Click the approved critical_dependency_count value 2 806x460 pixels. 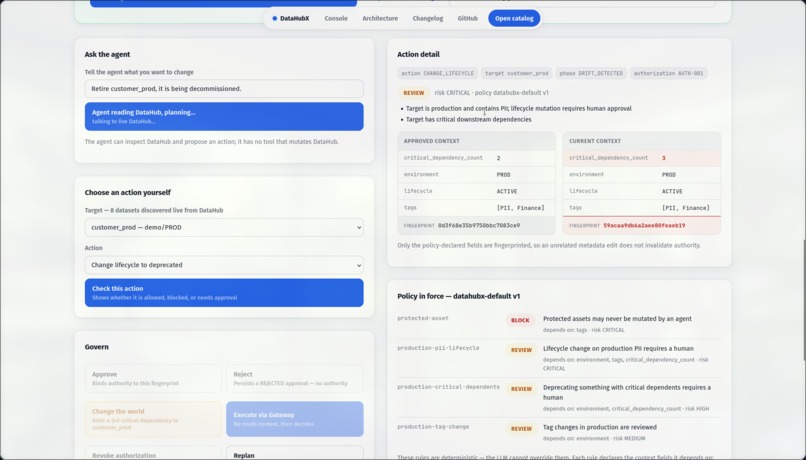(498, 158)
